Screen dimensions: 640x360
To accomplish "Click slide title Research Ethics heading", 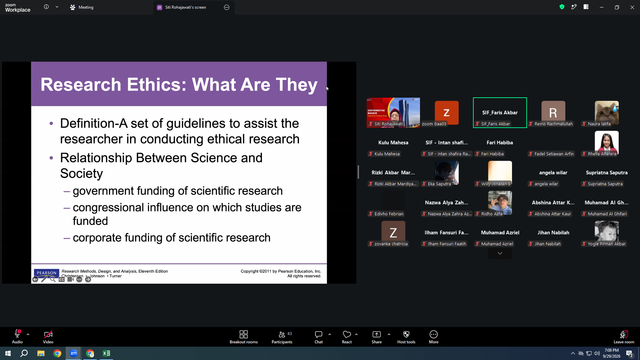I will point(179,84).
